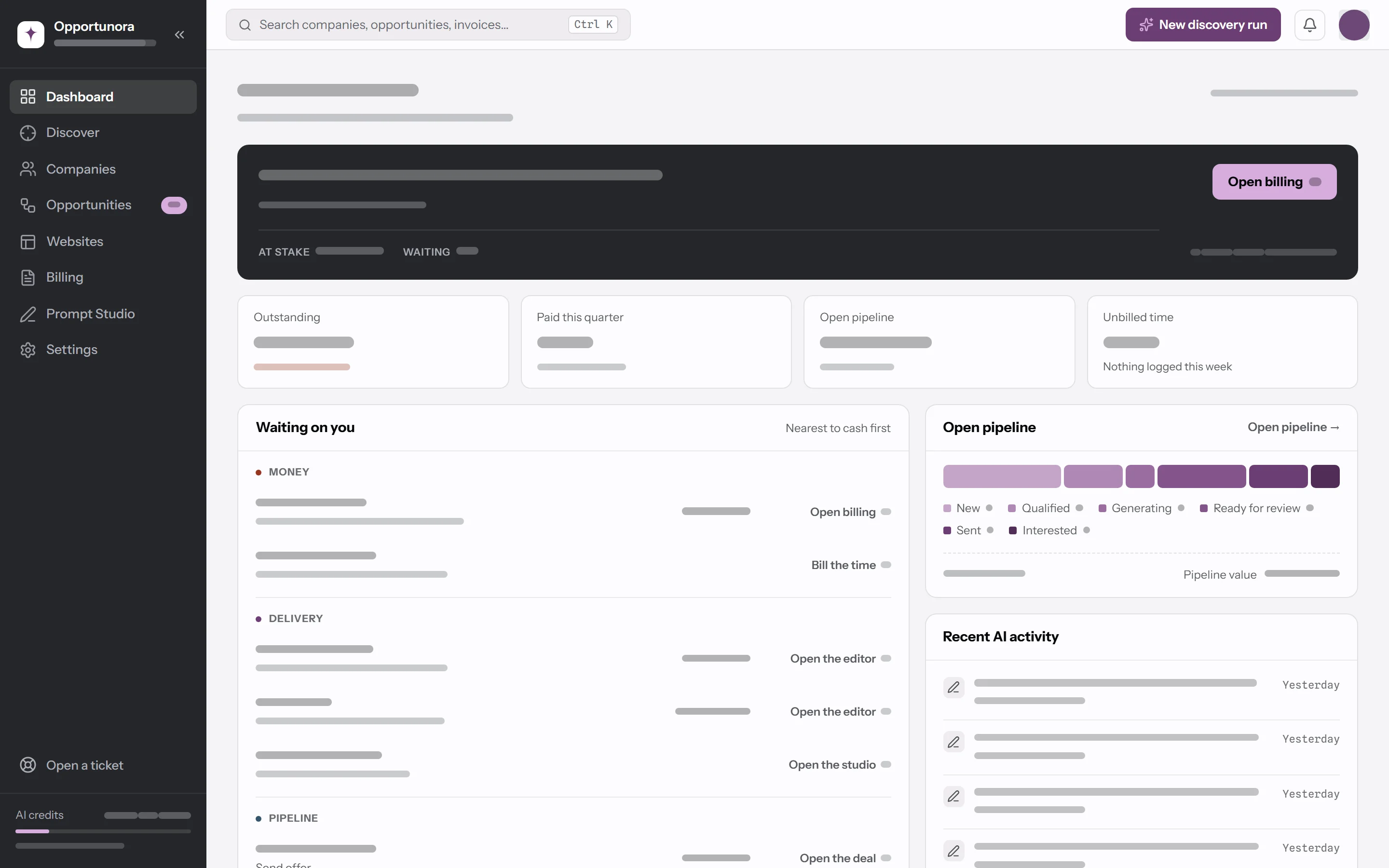1389x868 pixels.
Task: Select the Qualified legend item
Action: [x=1045, y=508]
